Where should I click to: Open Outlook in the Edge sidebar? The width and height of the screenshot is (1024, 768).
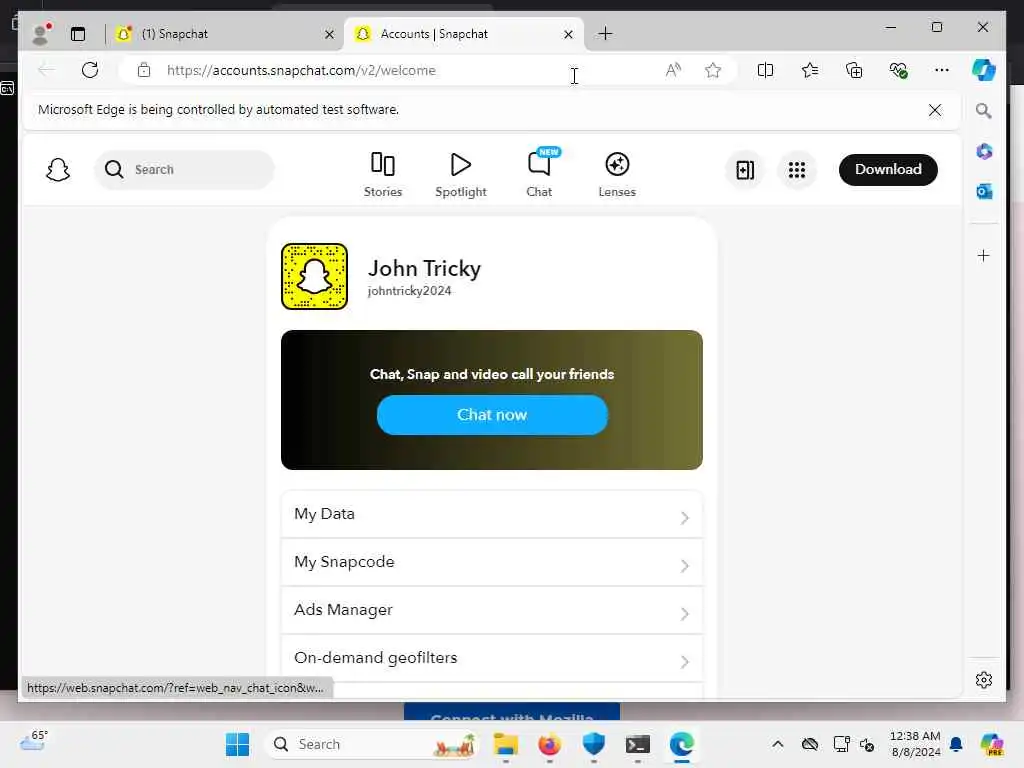[984, 191]
